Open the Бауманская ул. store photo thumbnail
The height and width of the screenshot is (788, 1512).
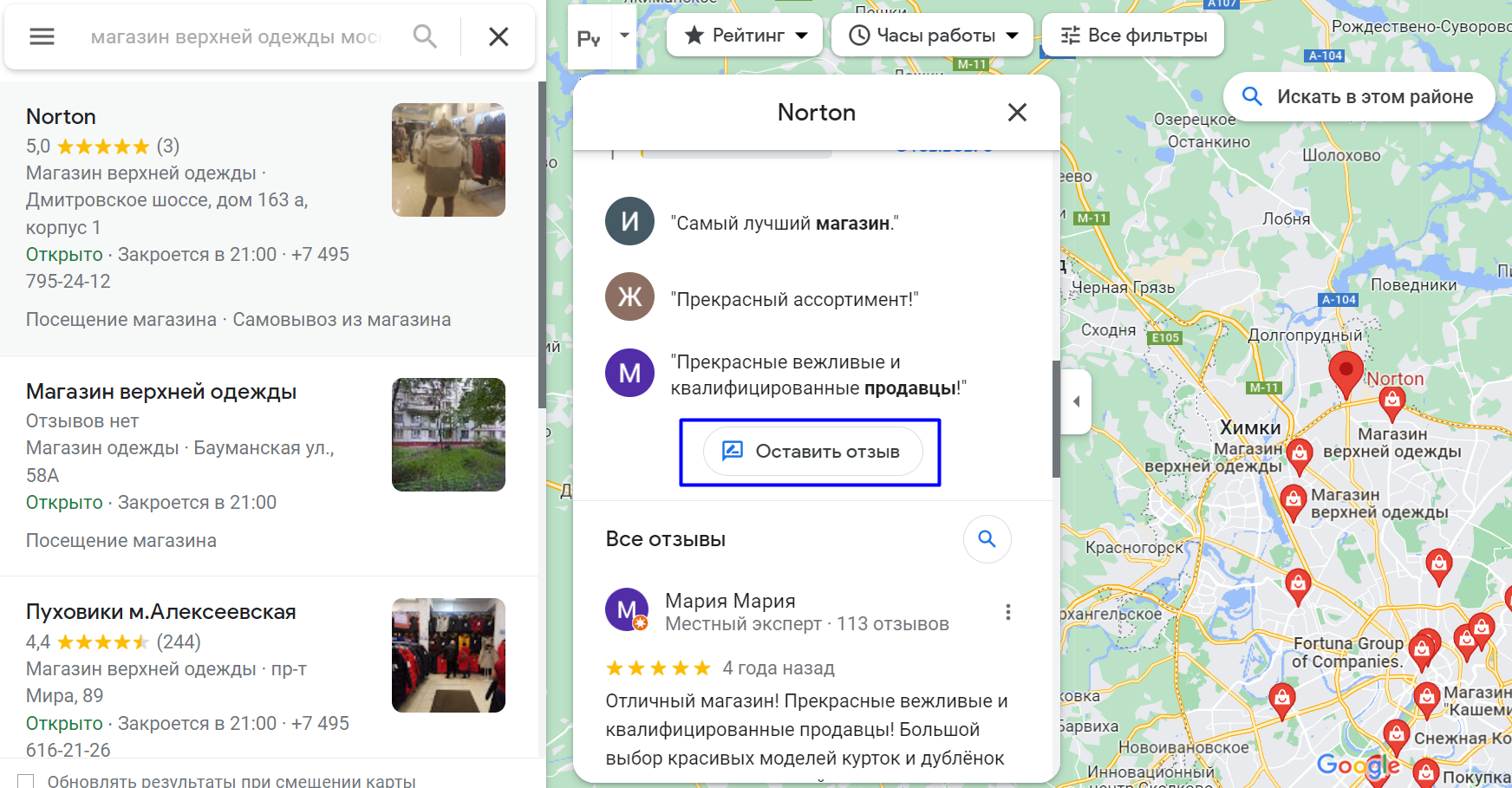(448, 435)
